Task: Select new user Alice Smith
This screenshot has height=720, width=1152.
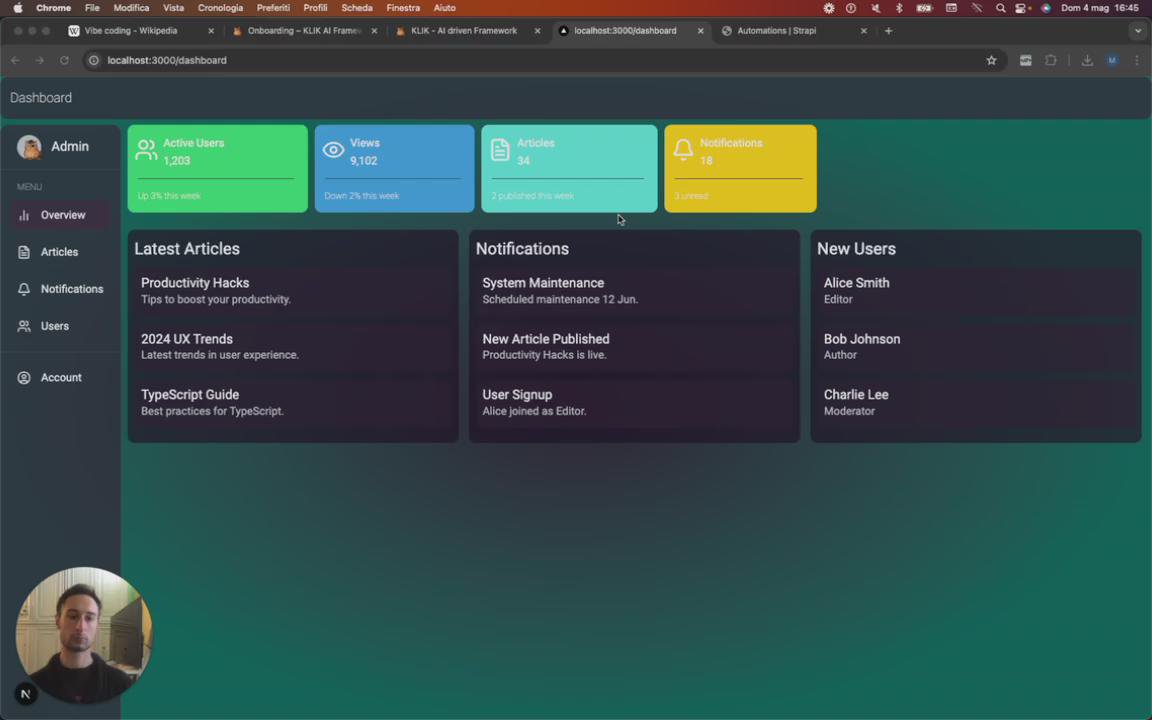Action: tap(976, 291)
